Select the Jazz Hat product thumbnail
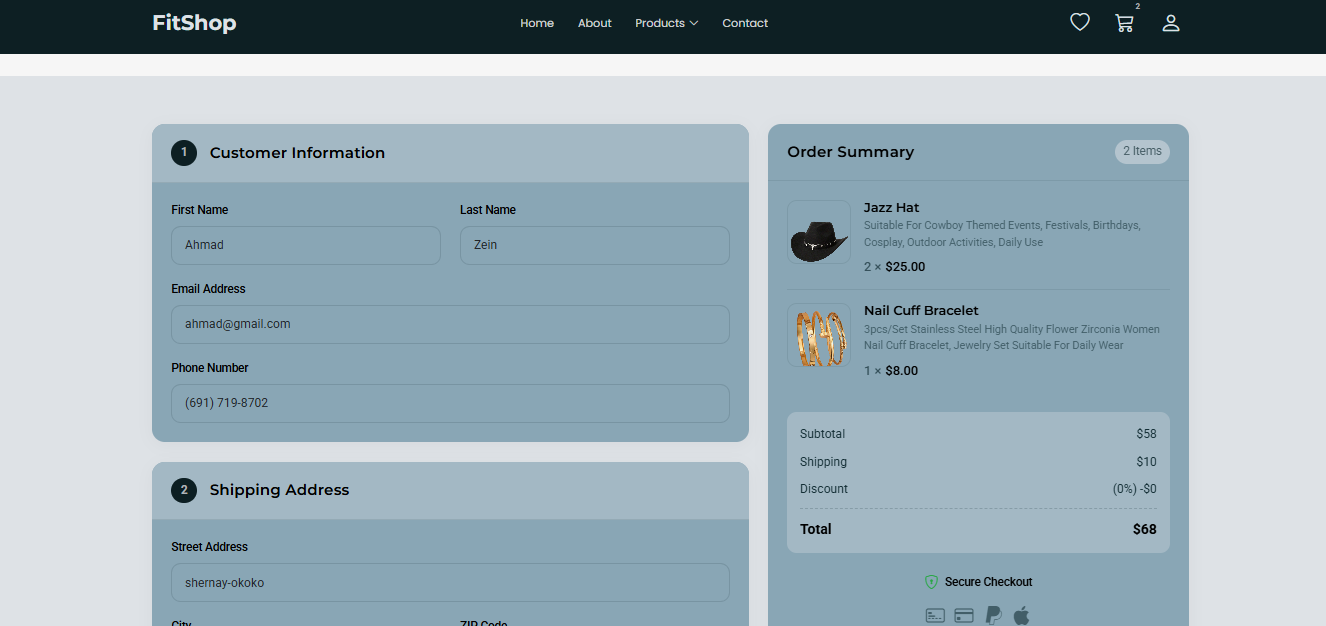Viewport: 1326px width, 626px height. (x=819, y=232)
